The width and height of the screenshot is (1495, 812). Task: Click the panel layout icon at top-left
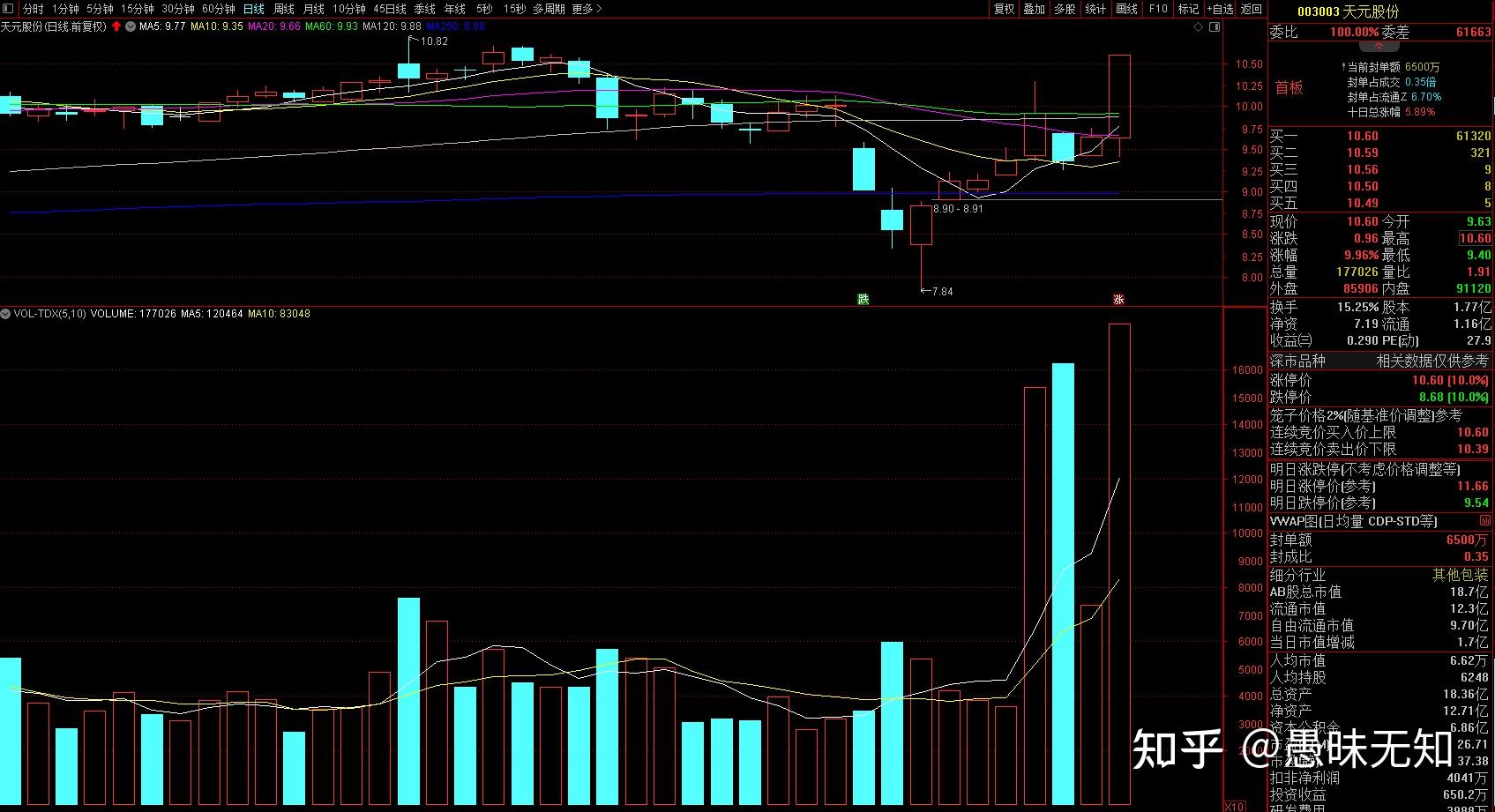8,9
